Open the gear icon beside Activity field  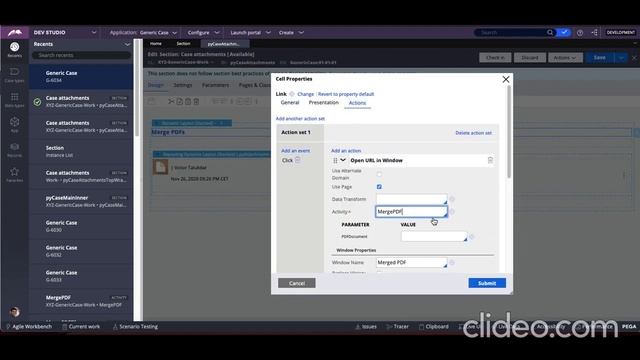pos(452,212)
